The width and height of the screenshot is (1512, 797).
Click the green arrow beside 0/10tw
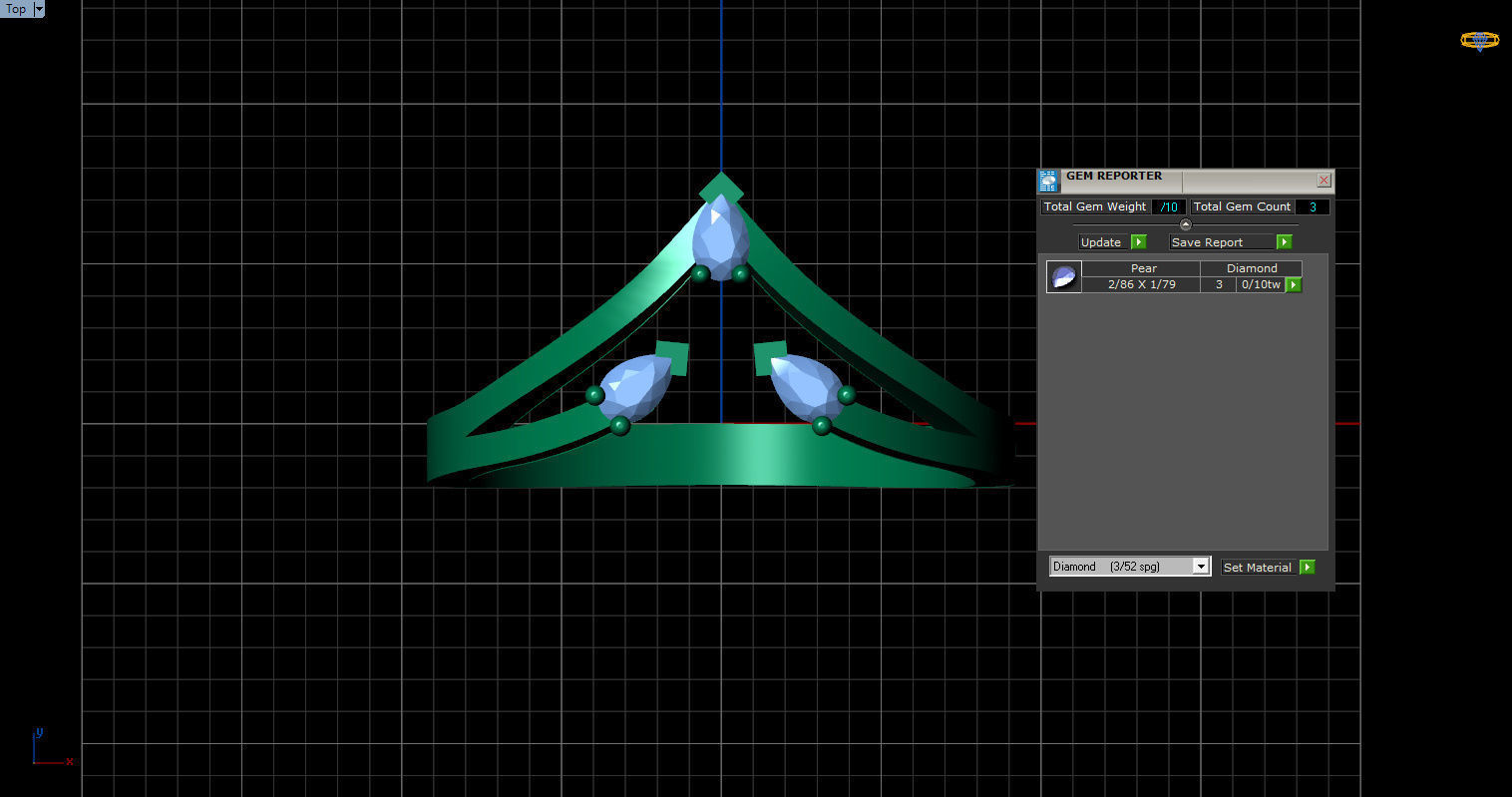pyautogui.click(x=1294, y=285)
